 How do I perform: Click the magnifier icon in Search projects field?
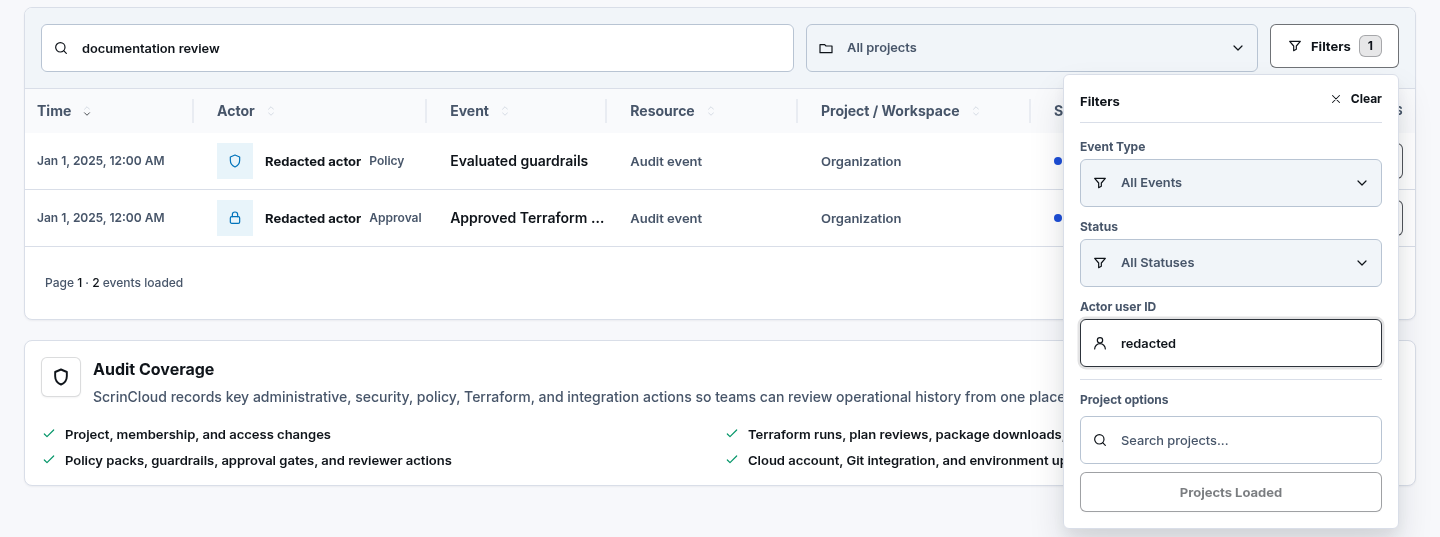(1100, 440)
